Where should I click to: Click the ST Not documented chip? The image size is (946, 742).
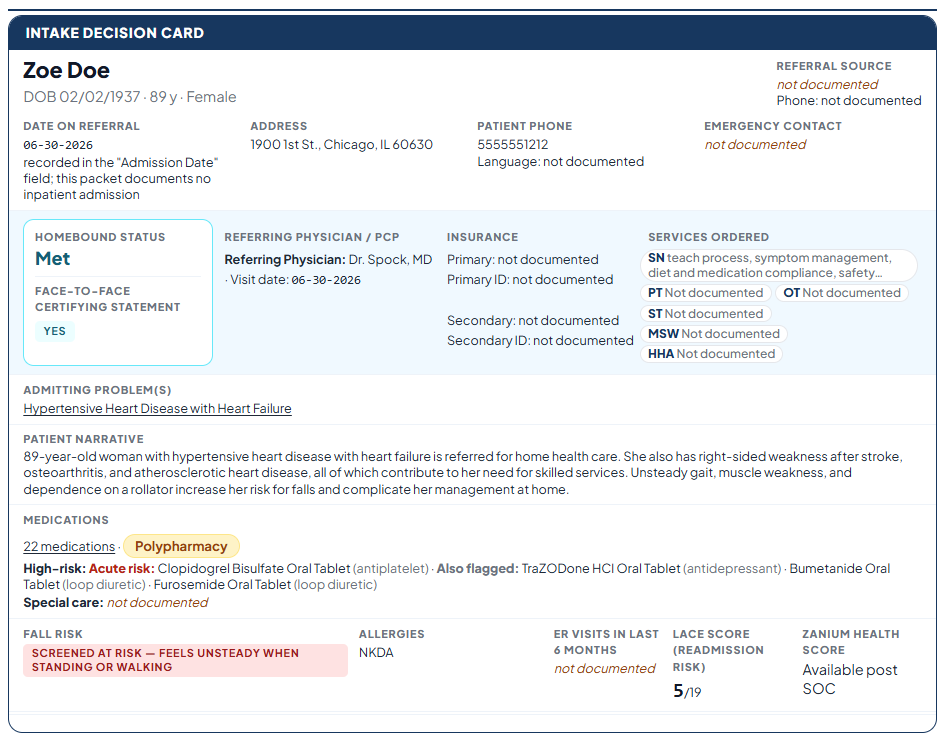point(705,314)
